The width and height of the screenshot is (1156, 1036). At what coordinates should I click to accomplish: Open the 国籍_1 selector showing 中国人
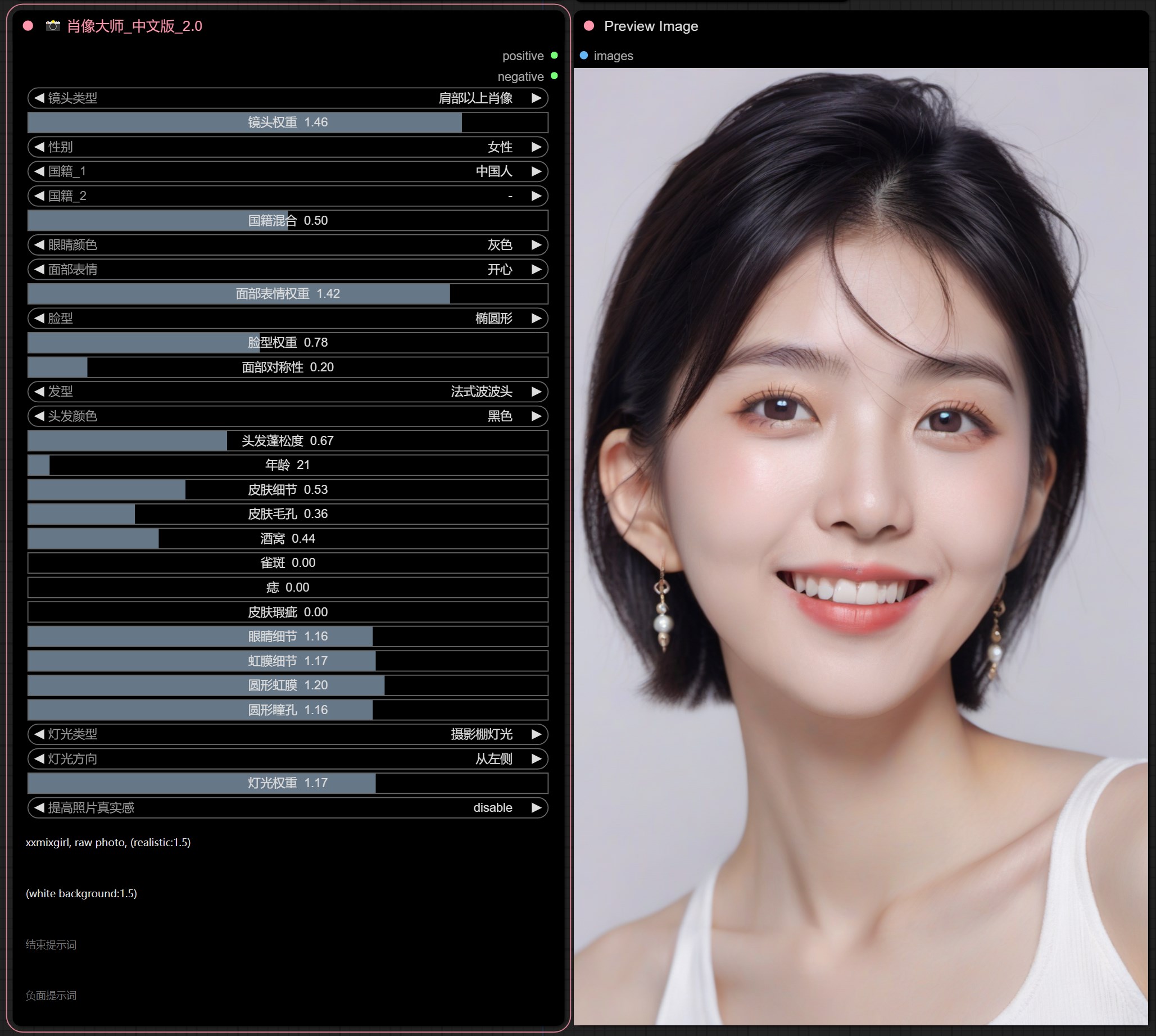pos(285,171)
